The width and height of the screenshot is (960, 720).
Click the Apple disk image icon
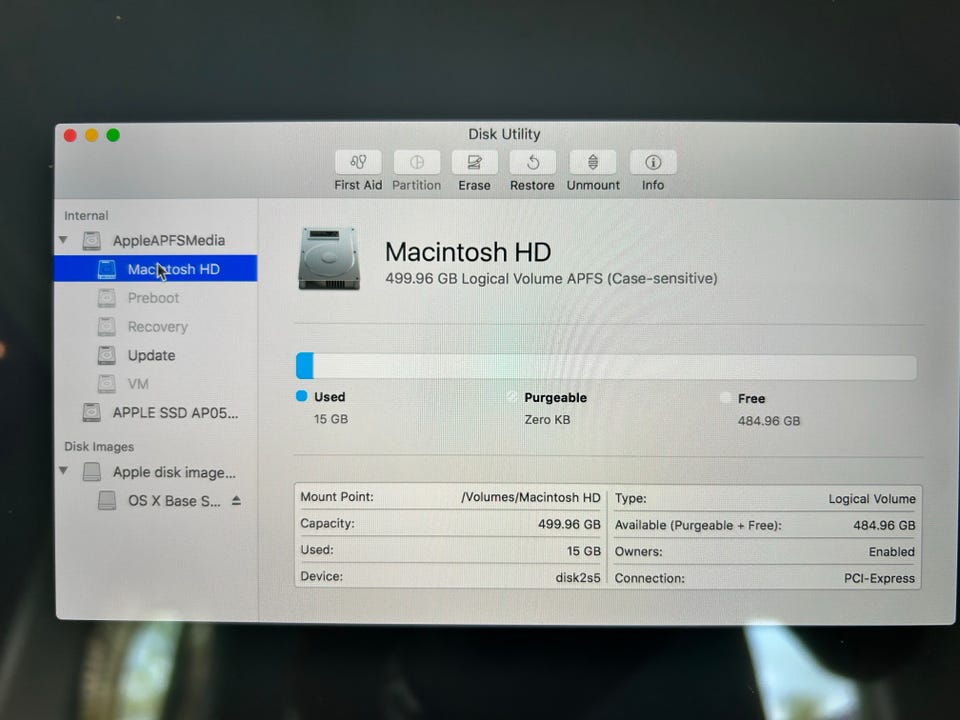point(92,472)
